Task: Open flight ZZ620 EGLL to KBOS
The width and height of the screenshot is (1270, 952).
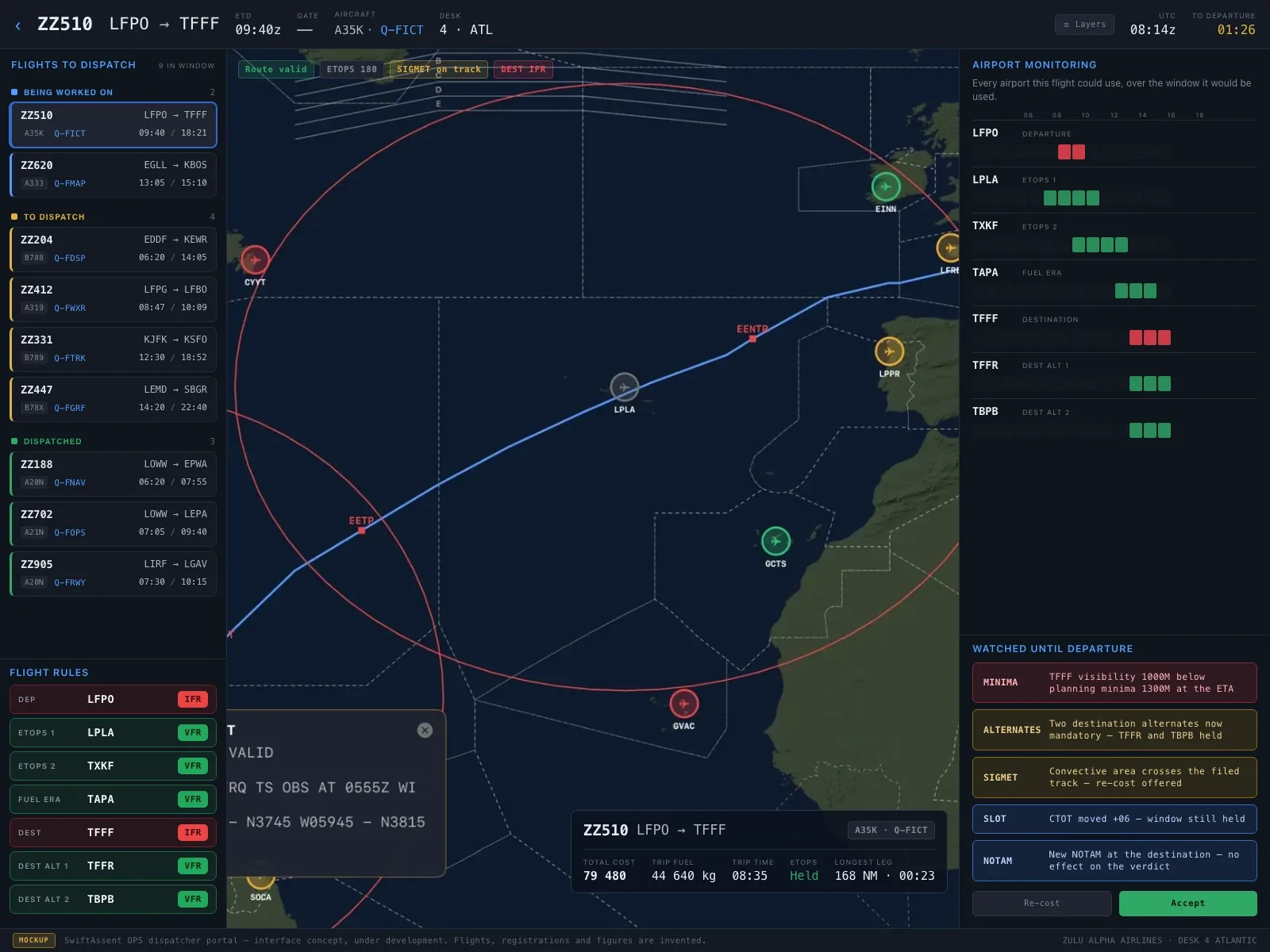Action: click(x=113, y=175)
